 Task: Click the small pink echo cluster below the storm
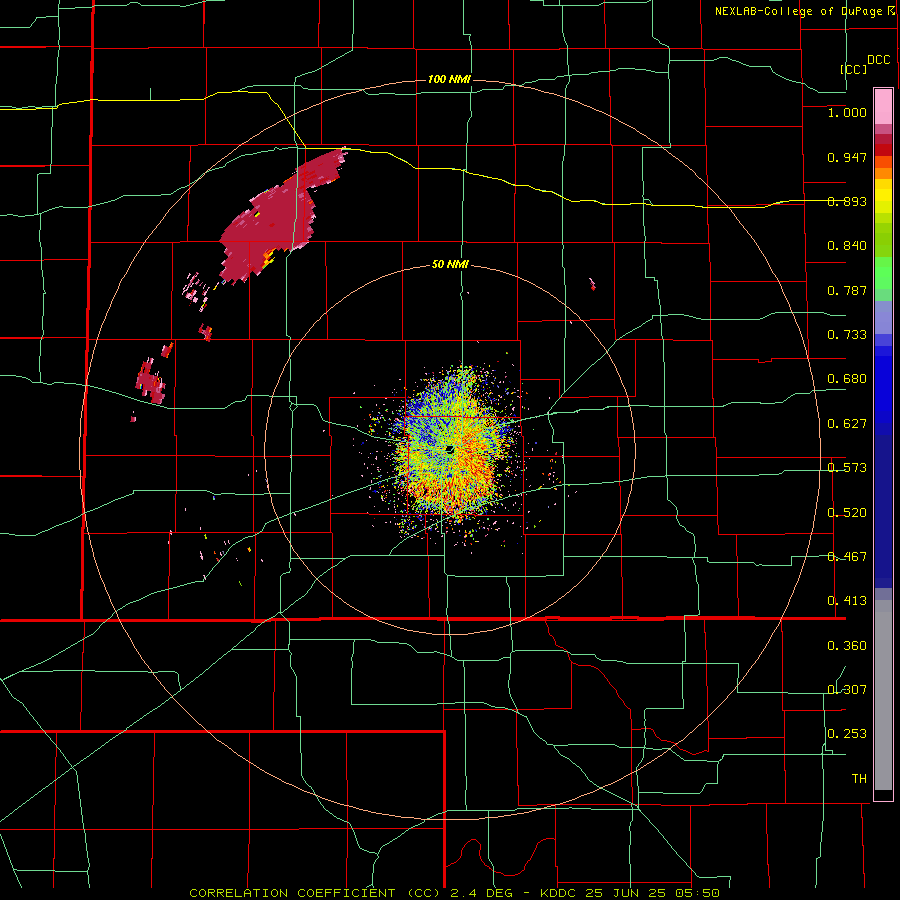click(x=195, y=292)
